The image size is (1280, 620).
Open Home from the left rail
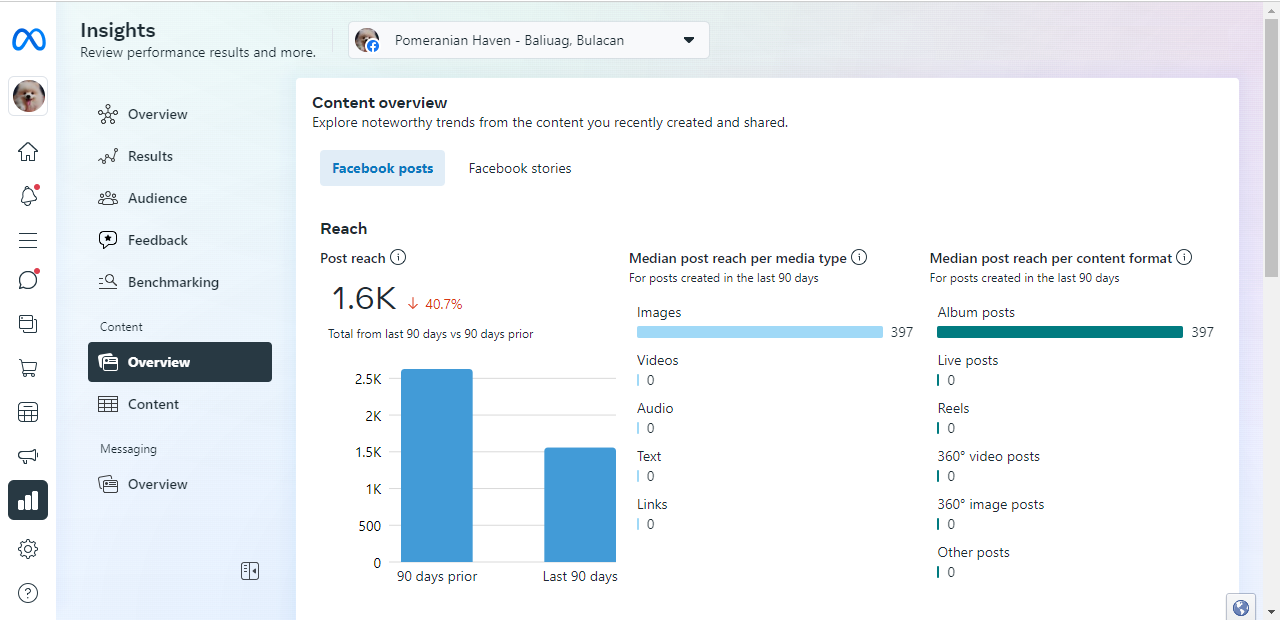(x=28, y=152)
